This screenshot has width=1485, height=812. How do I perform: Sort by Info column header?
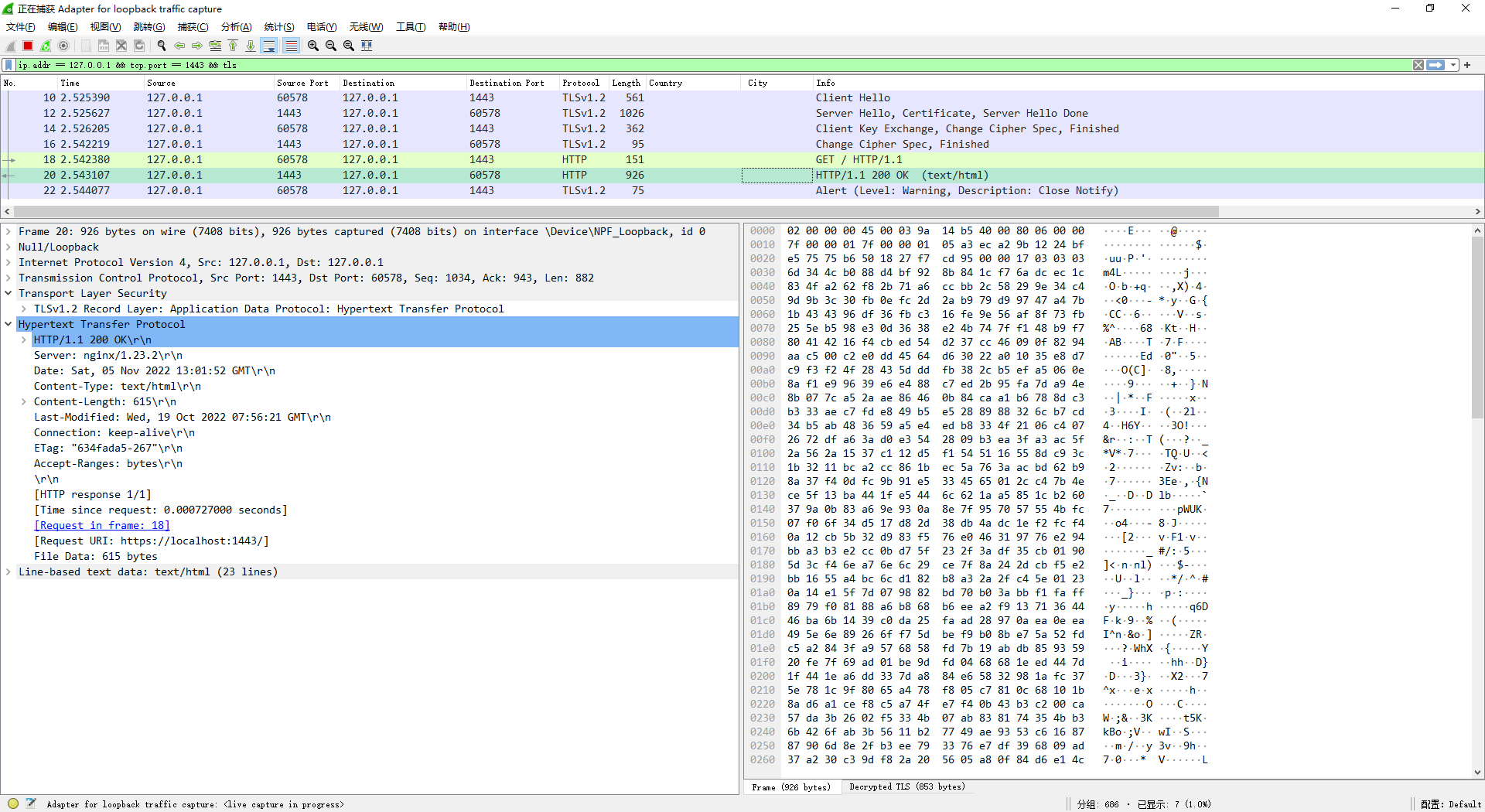[x=1148, y=83]
